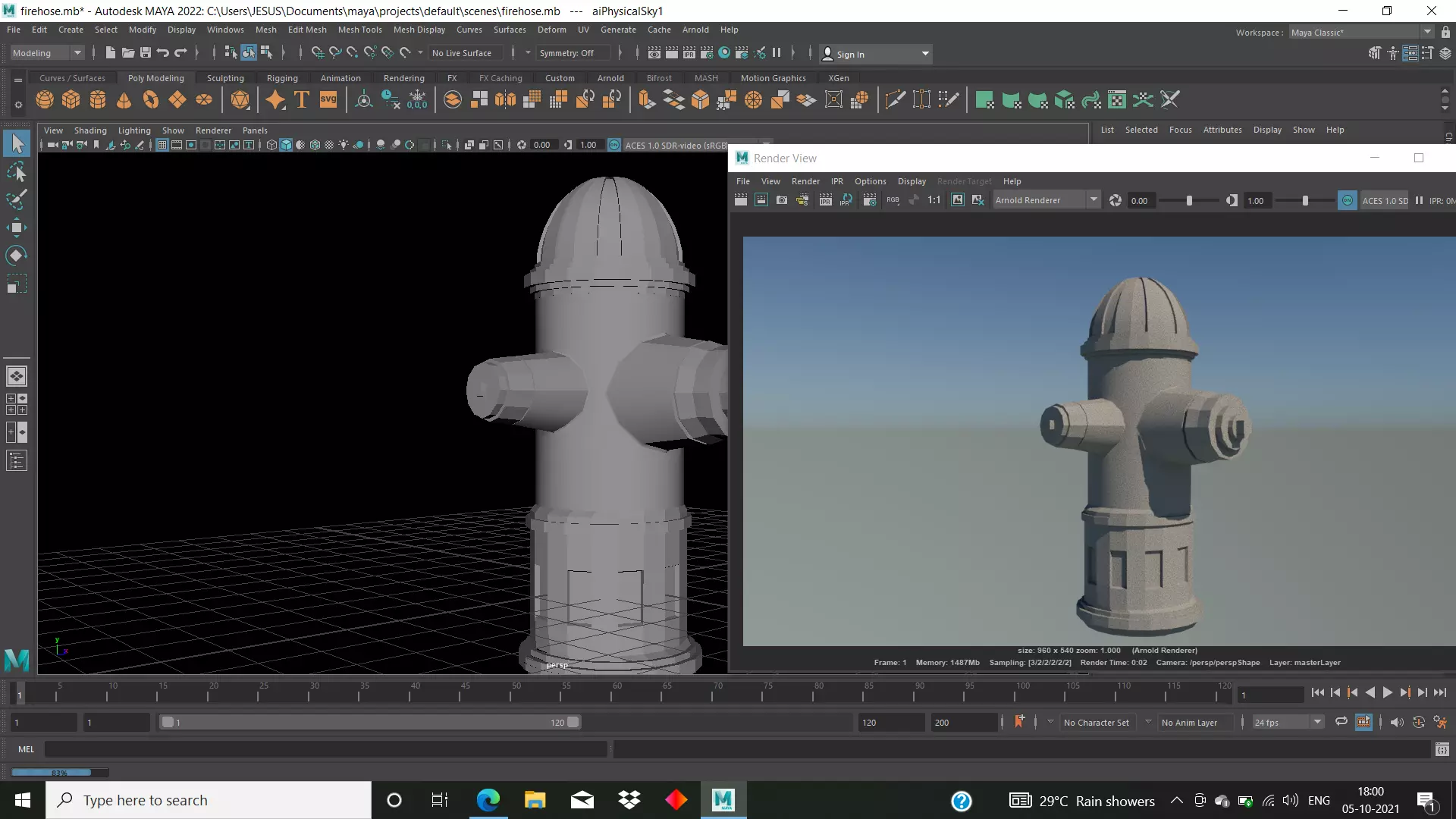Click the New Scene icon
This screenshot has width=1456, height=819.
point(110,53)
